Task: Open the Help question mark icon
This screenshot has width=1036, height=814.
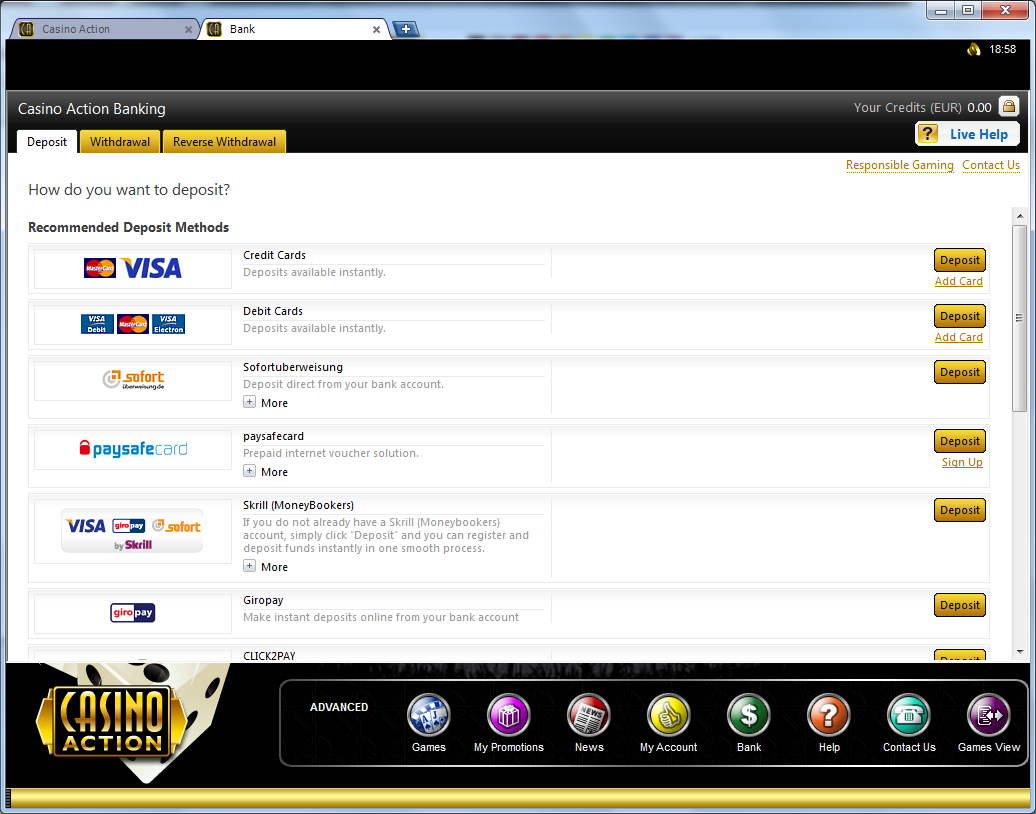Action: tap(829, 715)
